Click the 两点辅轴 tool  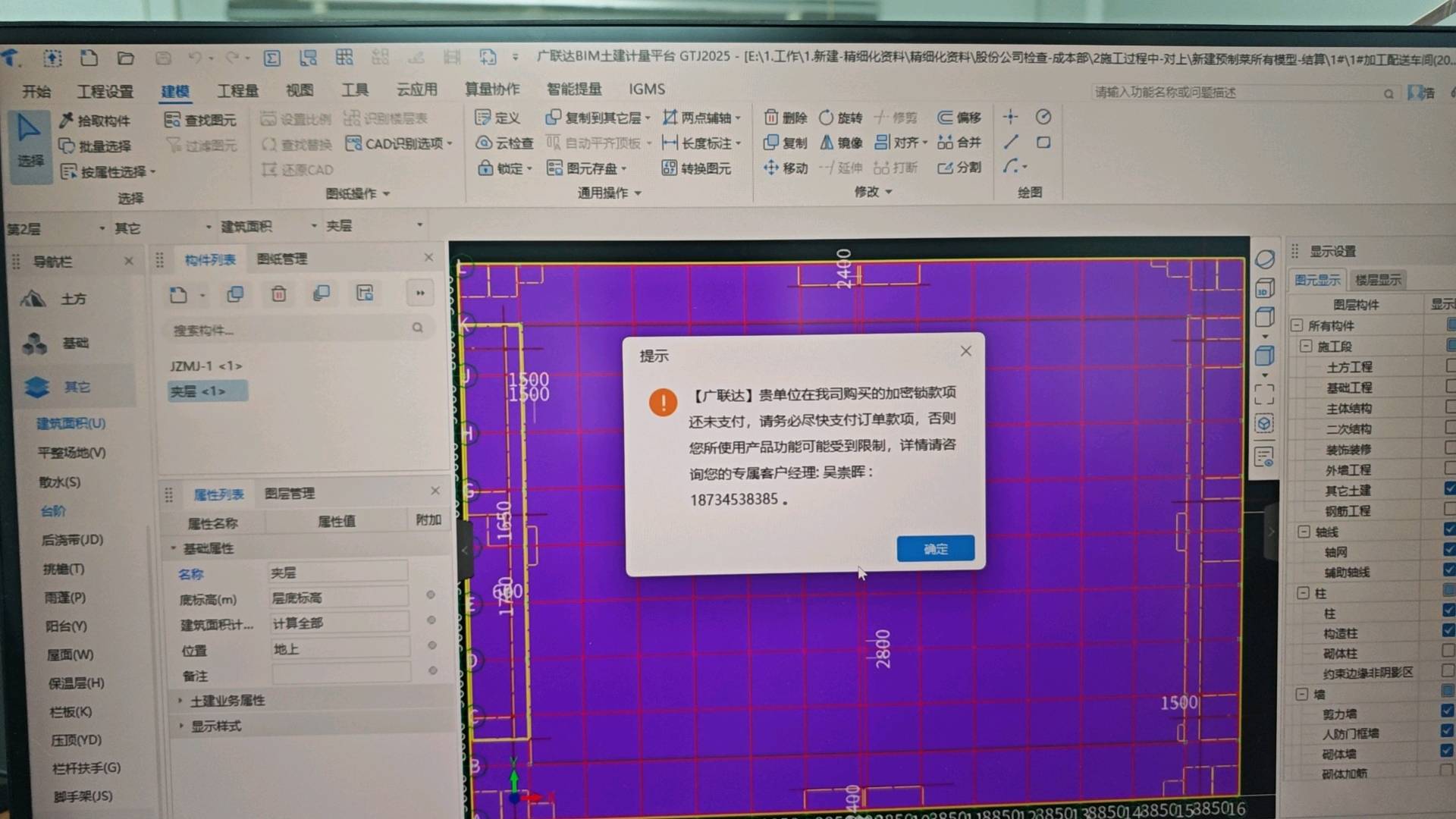click(x=701, y=118)
